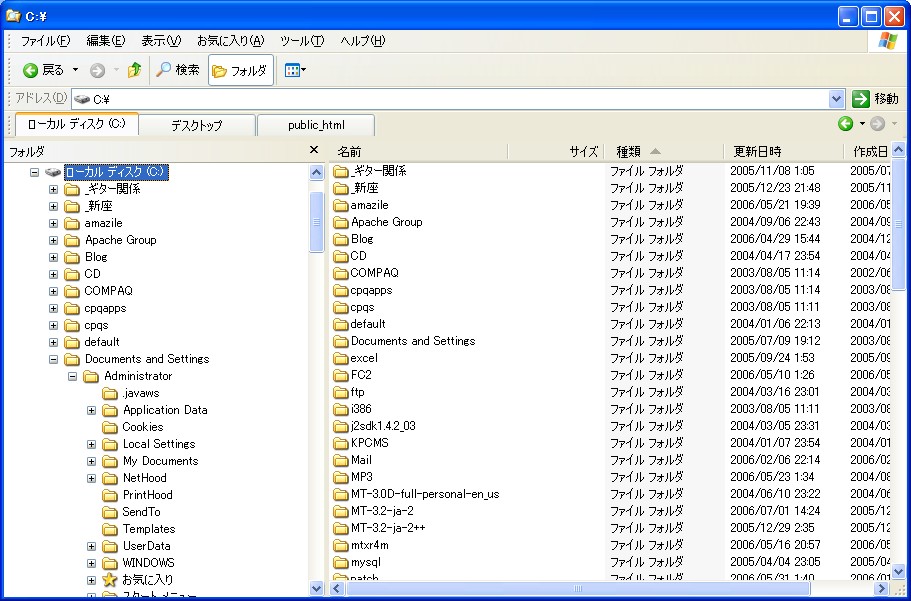The image size is (911, 601).
Task: Open the 検索 search tool
Action: (x=178, y=70)
